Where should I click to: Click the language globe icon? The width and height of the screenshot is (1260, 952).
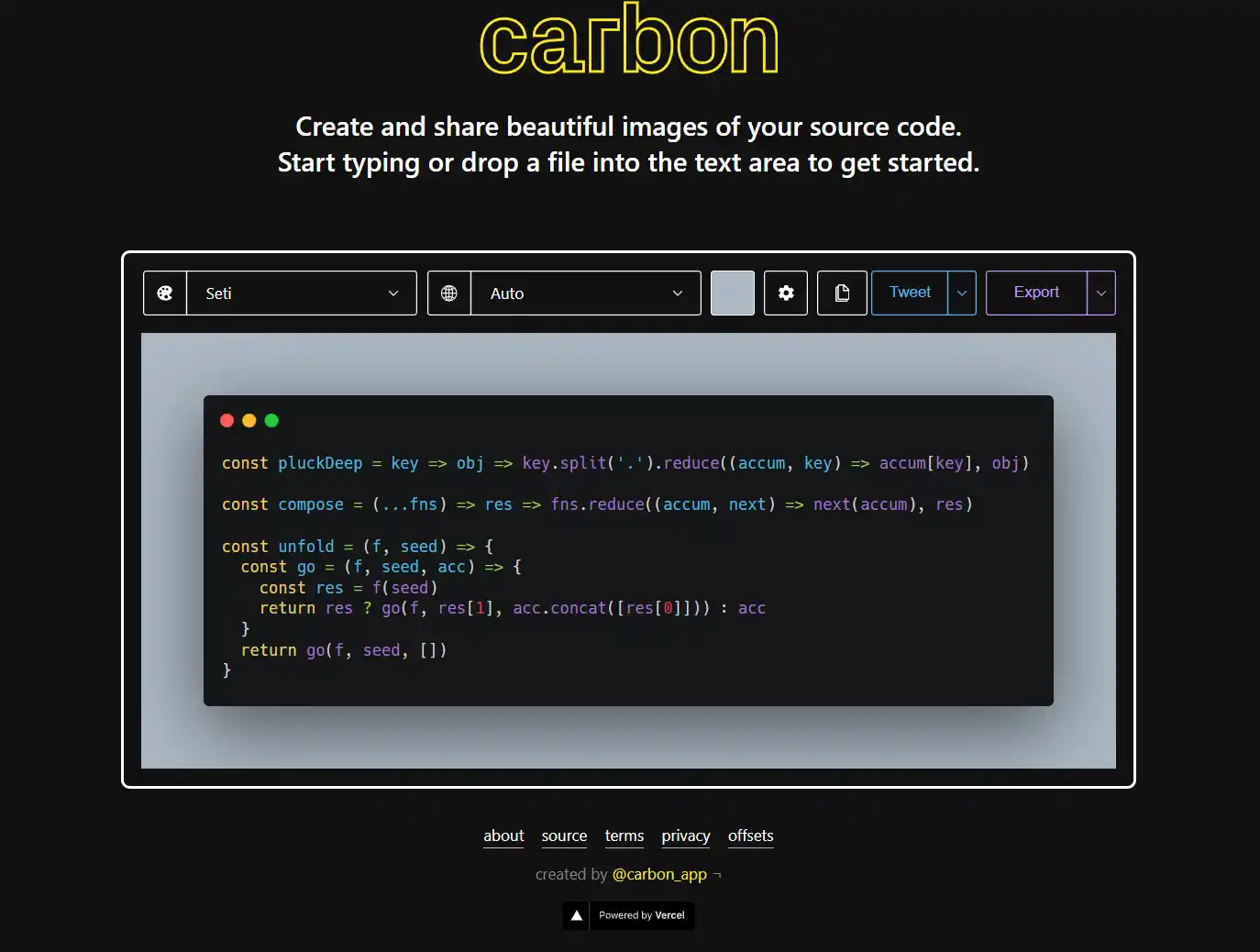(x=449, y=293)
